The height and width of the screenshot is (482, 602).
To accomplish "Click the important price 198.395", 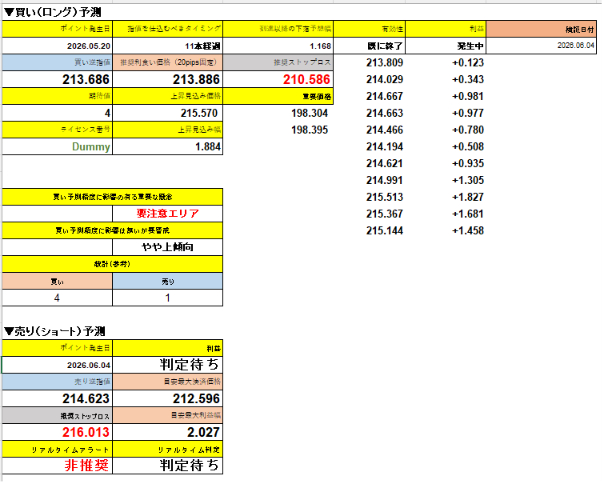I will (309, 130).
